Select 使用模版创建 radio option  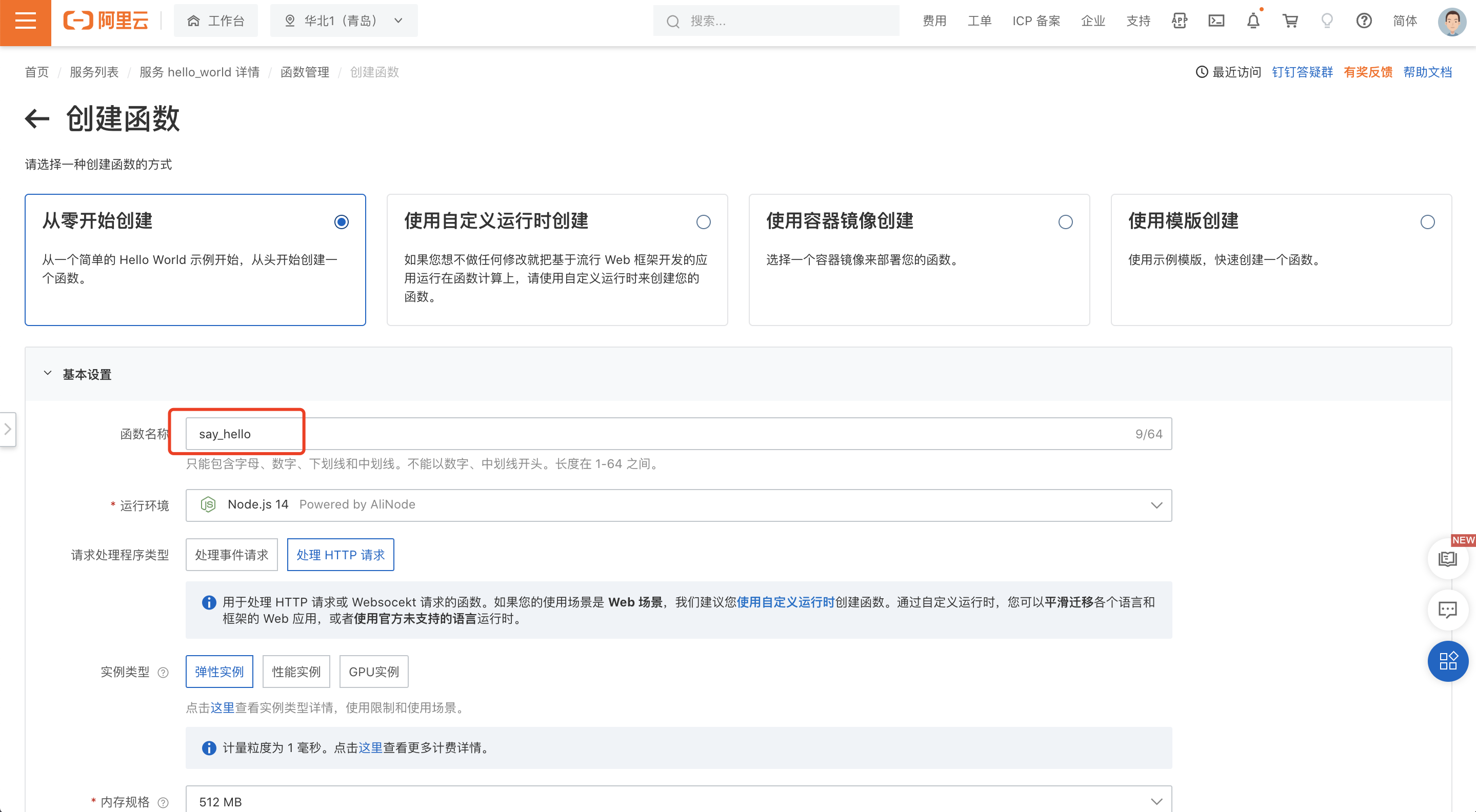click(1427, 222)
